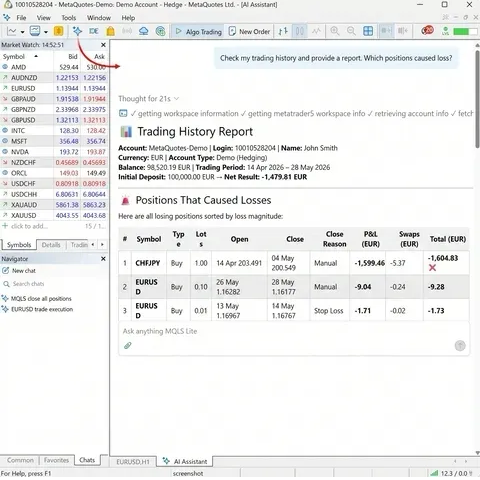Open the Market shopping bag icon
The width and height of the screenshot is (480, 480).
[x=110, y=31]
